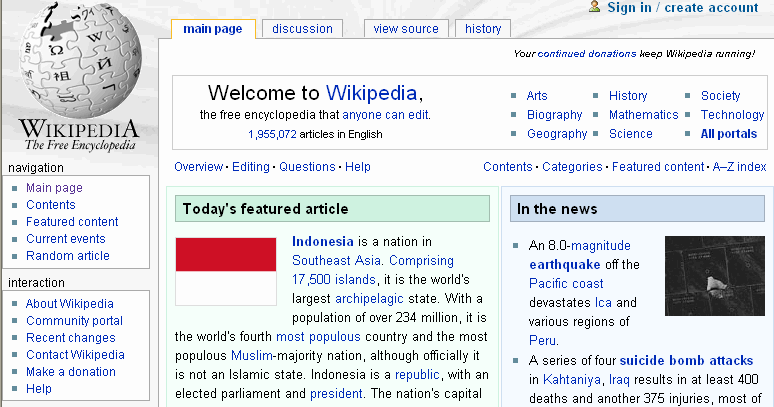
Task: Follow the archipelagic link
Action: click(x=369, y=299)
